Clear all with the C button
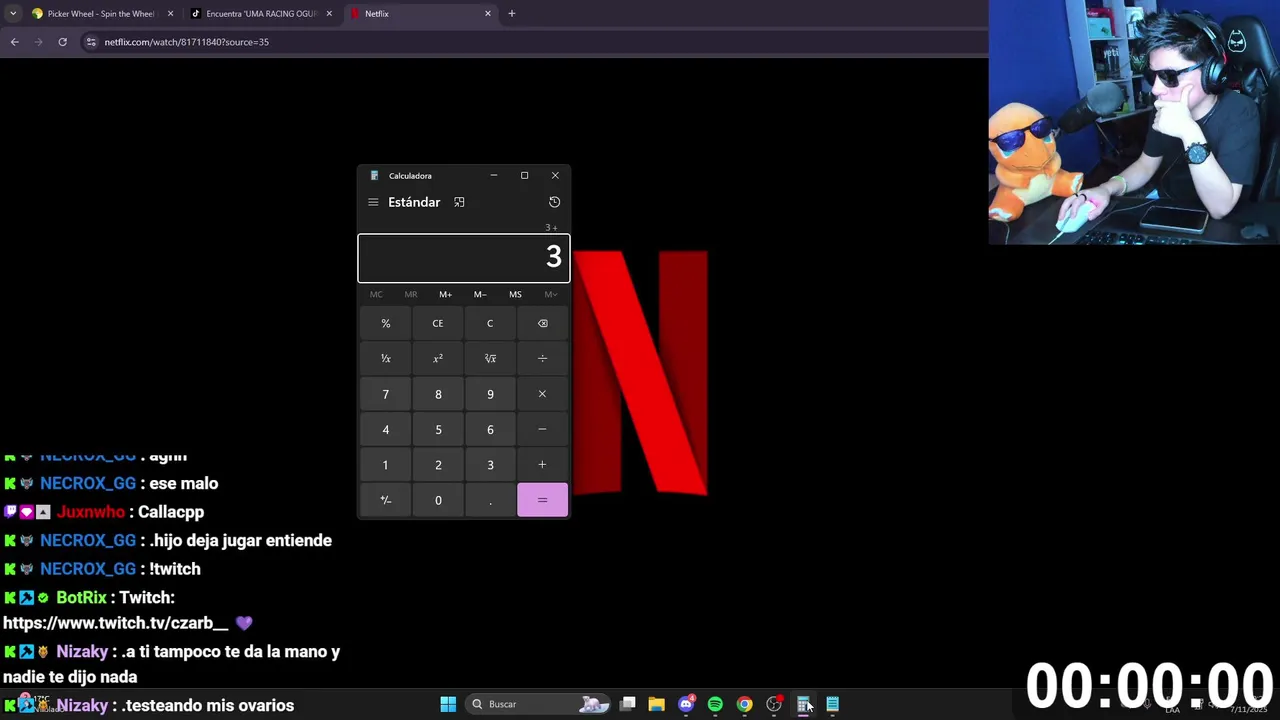 (x=490, y=323)
